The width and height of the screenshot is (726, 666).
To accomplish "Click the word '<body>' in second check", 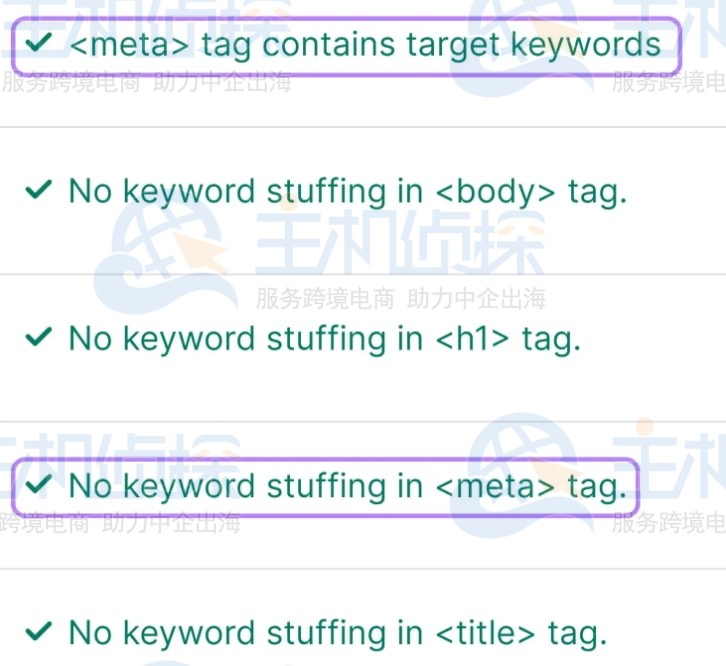I will [x=495, y=191].
